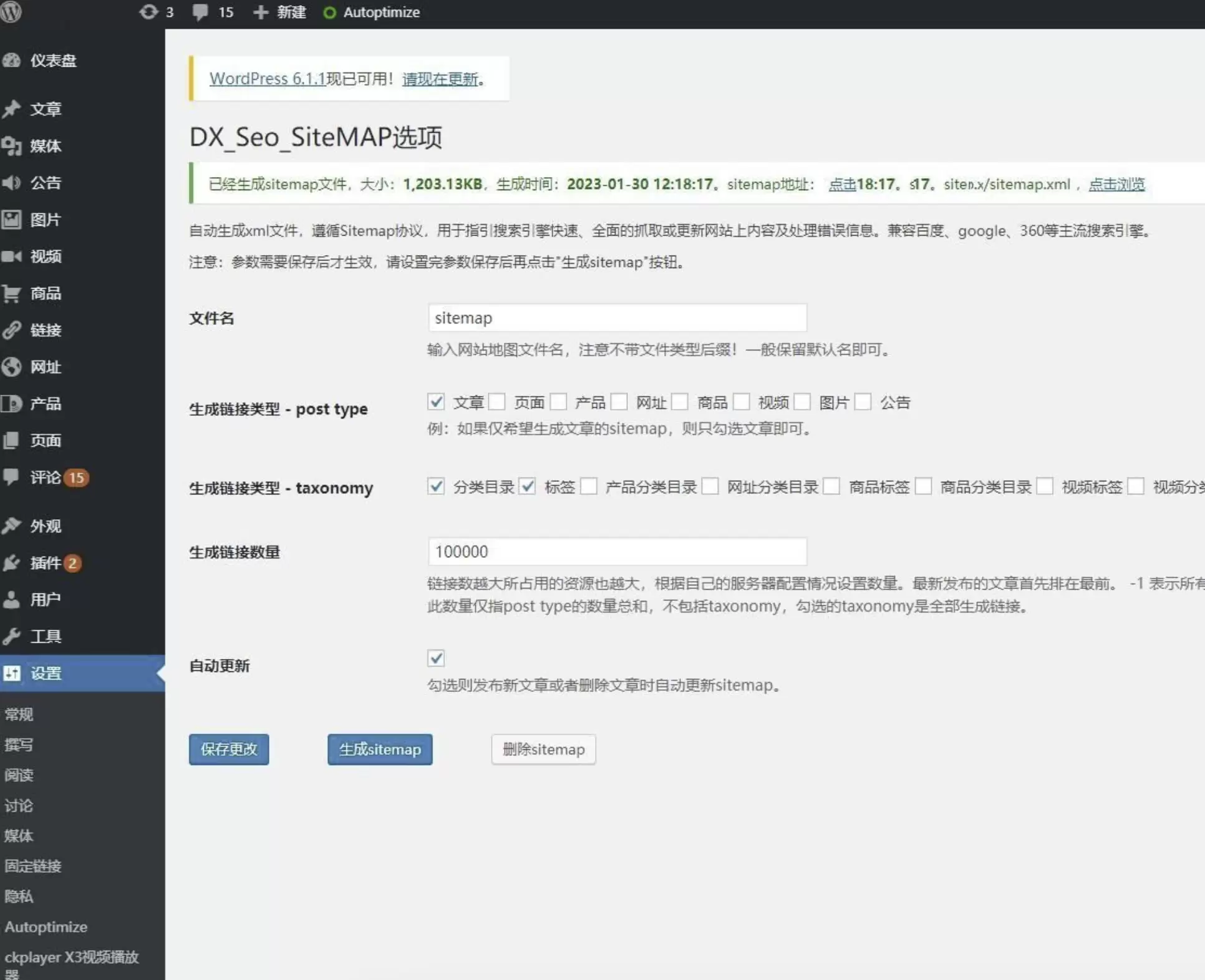Screen dimensions: 1205x980
Task: Click the 请现在更新 link
Action: (440, 79)
